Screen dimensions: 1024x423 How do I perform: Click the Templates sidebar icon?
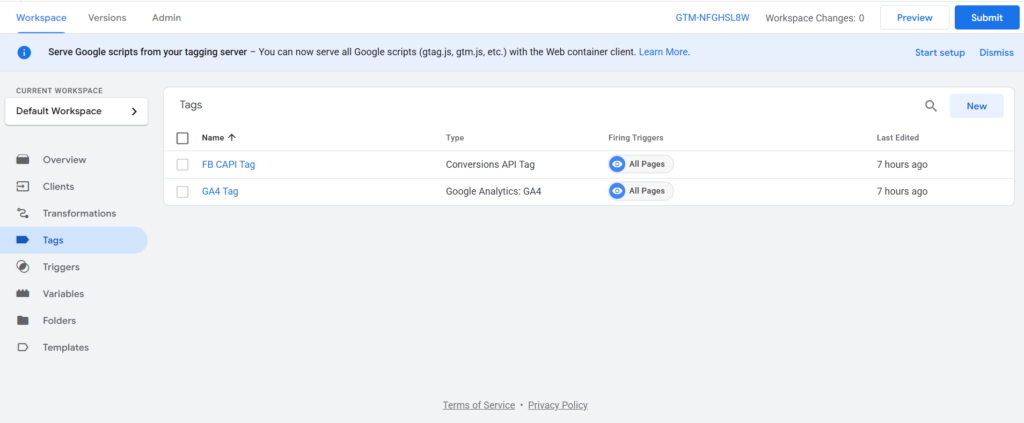pyautogui.click(x=23, y=347)
